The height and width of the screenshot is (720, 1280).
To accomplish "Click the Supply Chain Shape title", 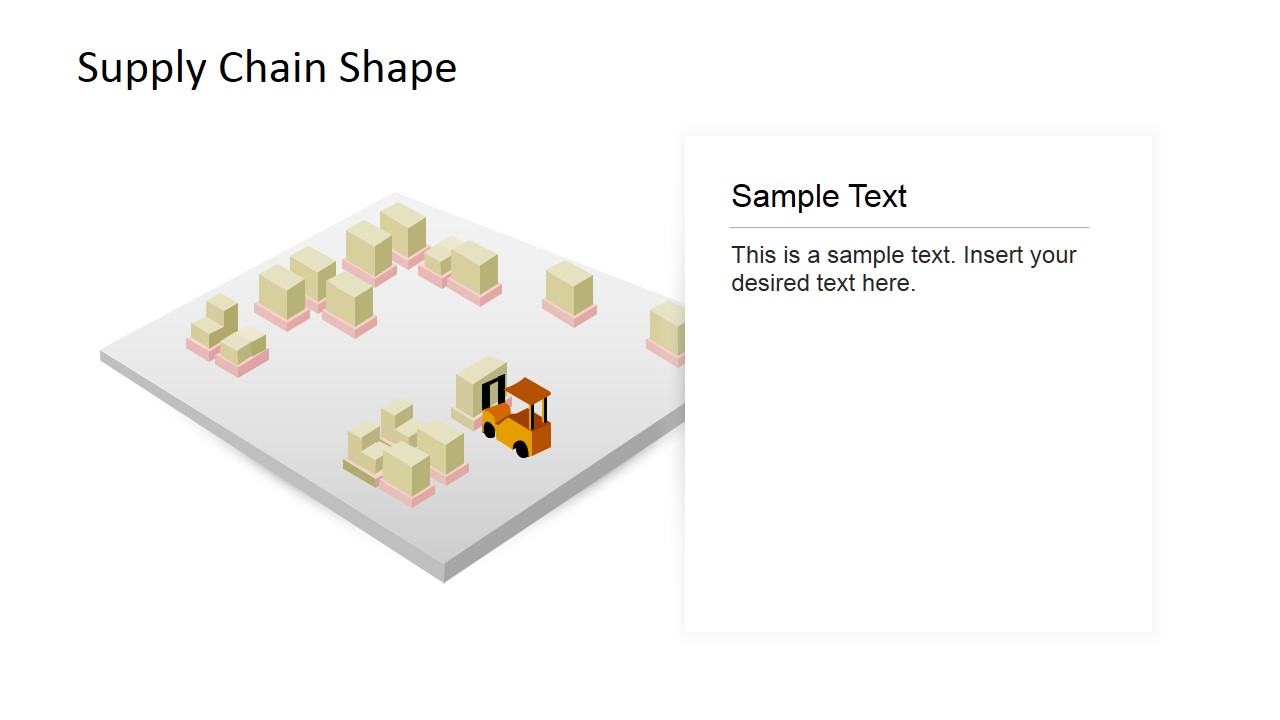I will click(267, 68).
